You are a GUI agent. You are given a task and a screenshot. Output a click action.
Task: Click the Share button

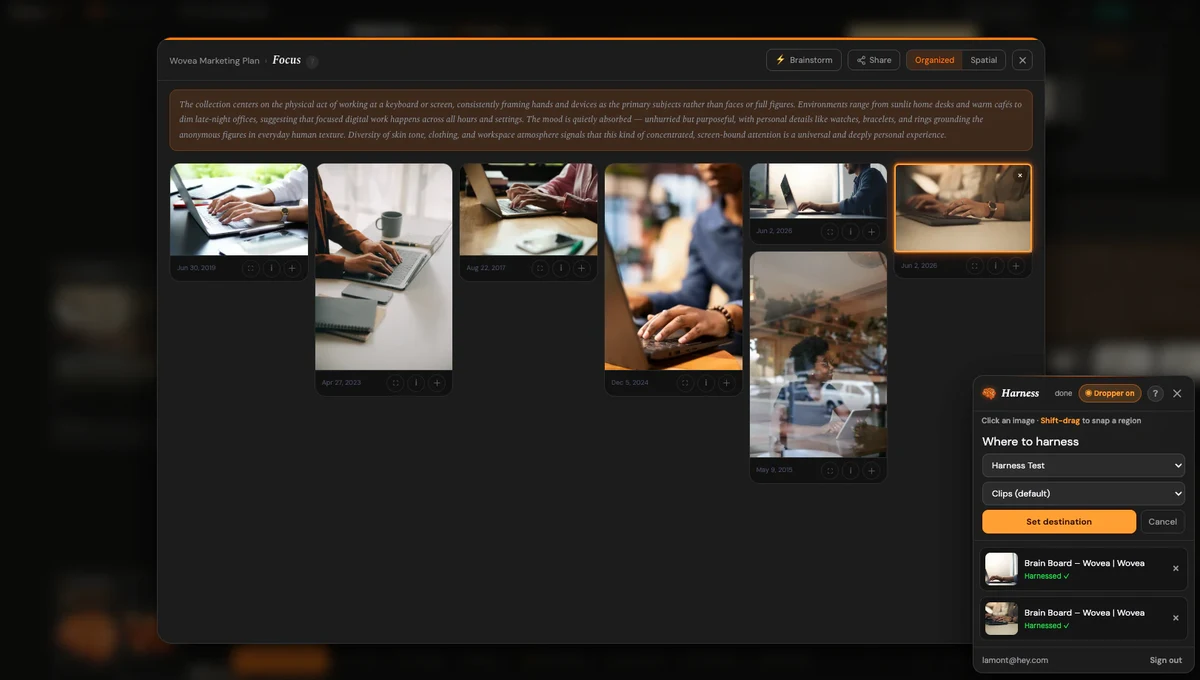point(874,60)
